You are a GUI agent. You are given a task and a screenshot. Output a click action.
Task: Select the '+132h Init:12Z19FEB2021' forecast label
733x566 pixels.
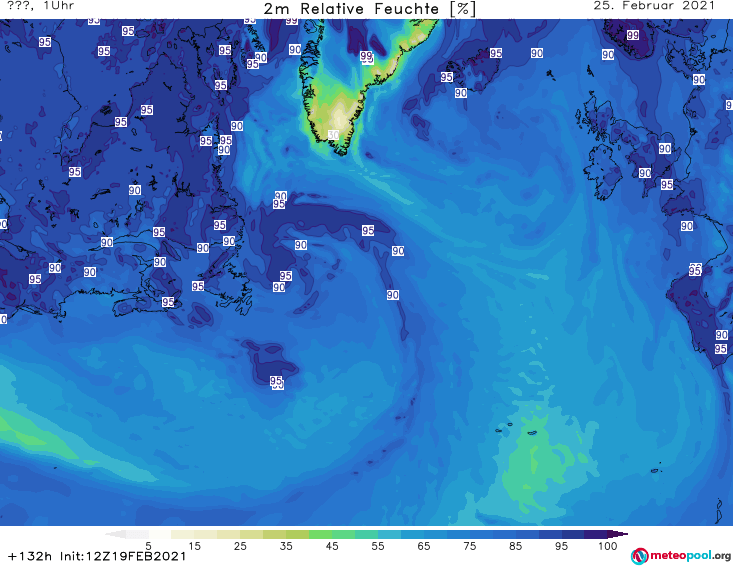(x=97, y=556)
